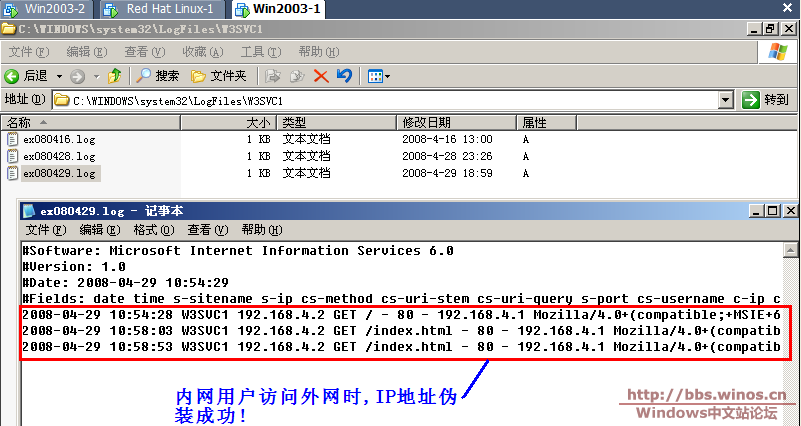Click the 2008-4-16 13:00 date cell
This screenshot has width=801, height=426.
point(447,139)
